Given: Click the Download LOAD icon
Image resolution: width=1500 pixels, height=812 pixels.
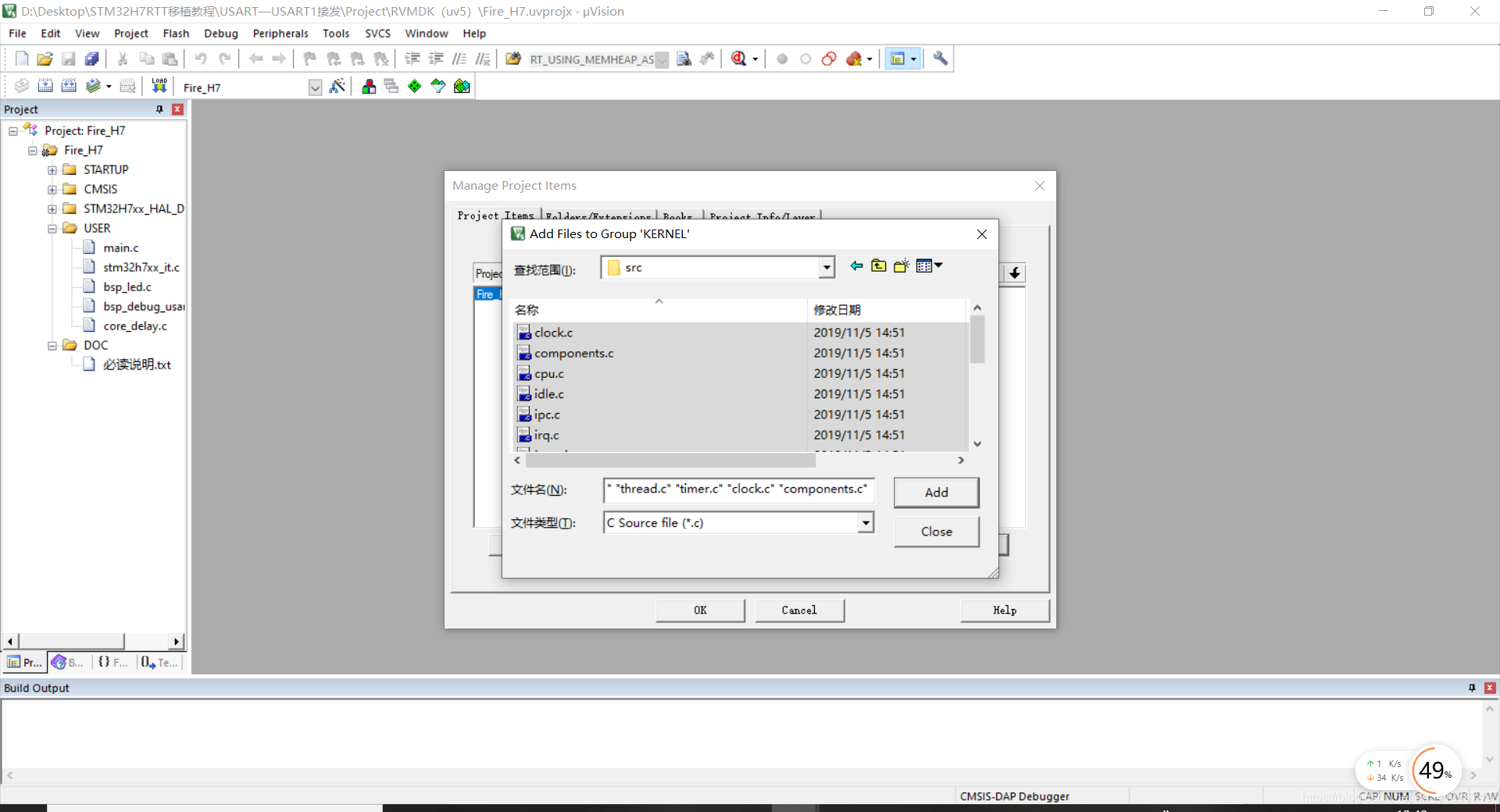Looking at the screenshot, I should (159, 86).
